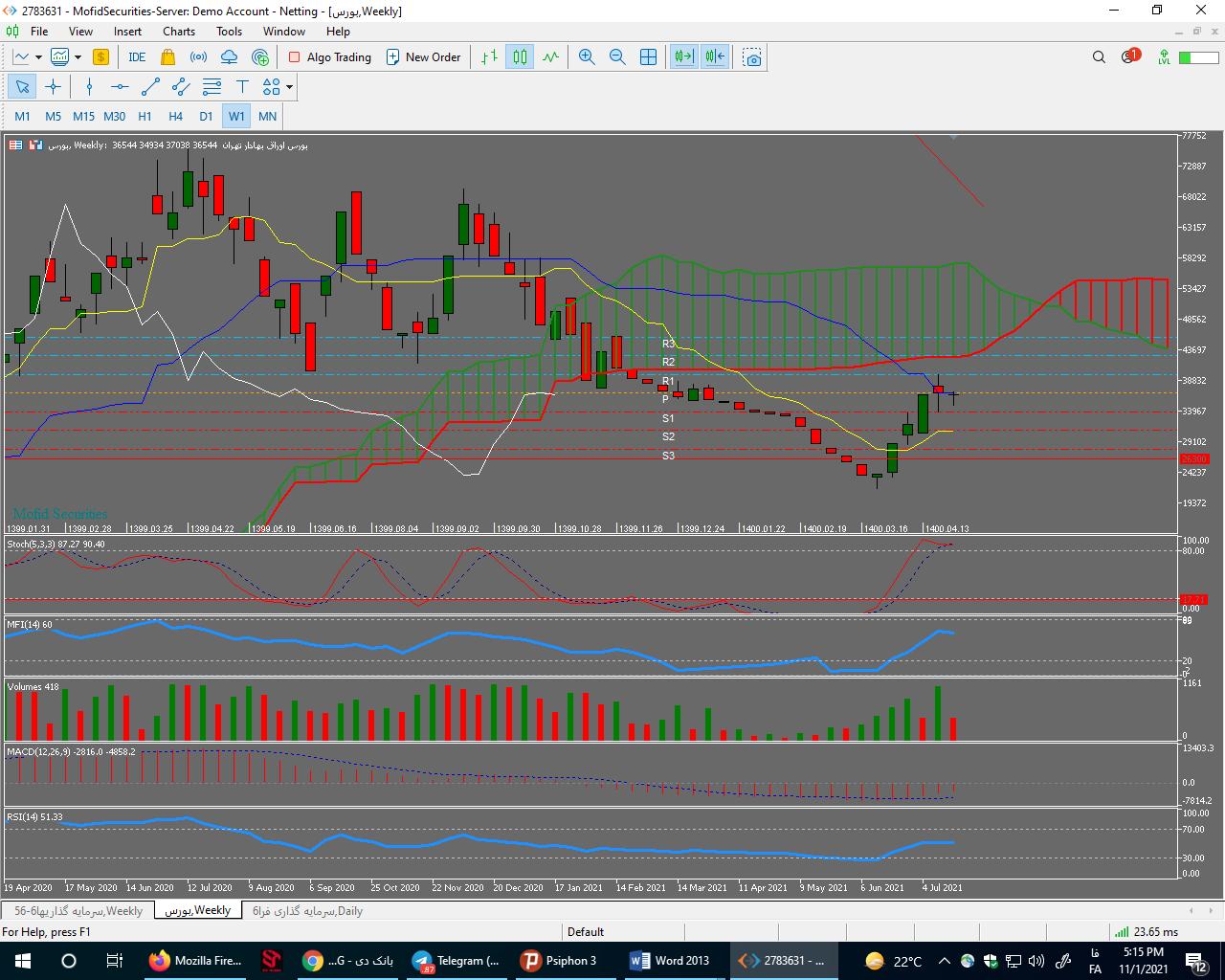Select the horizontal line tool
The image size is (1225, 980).
120,87
